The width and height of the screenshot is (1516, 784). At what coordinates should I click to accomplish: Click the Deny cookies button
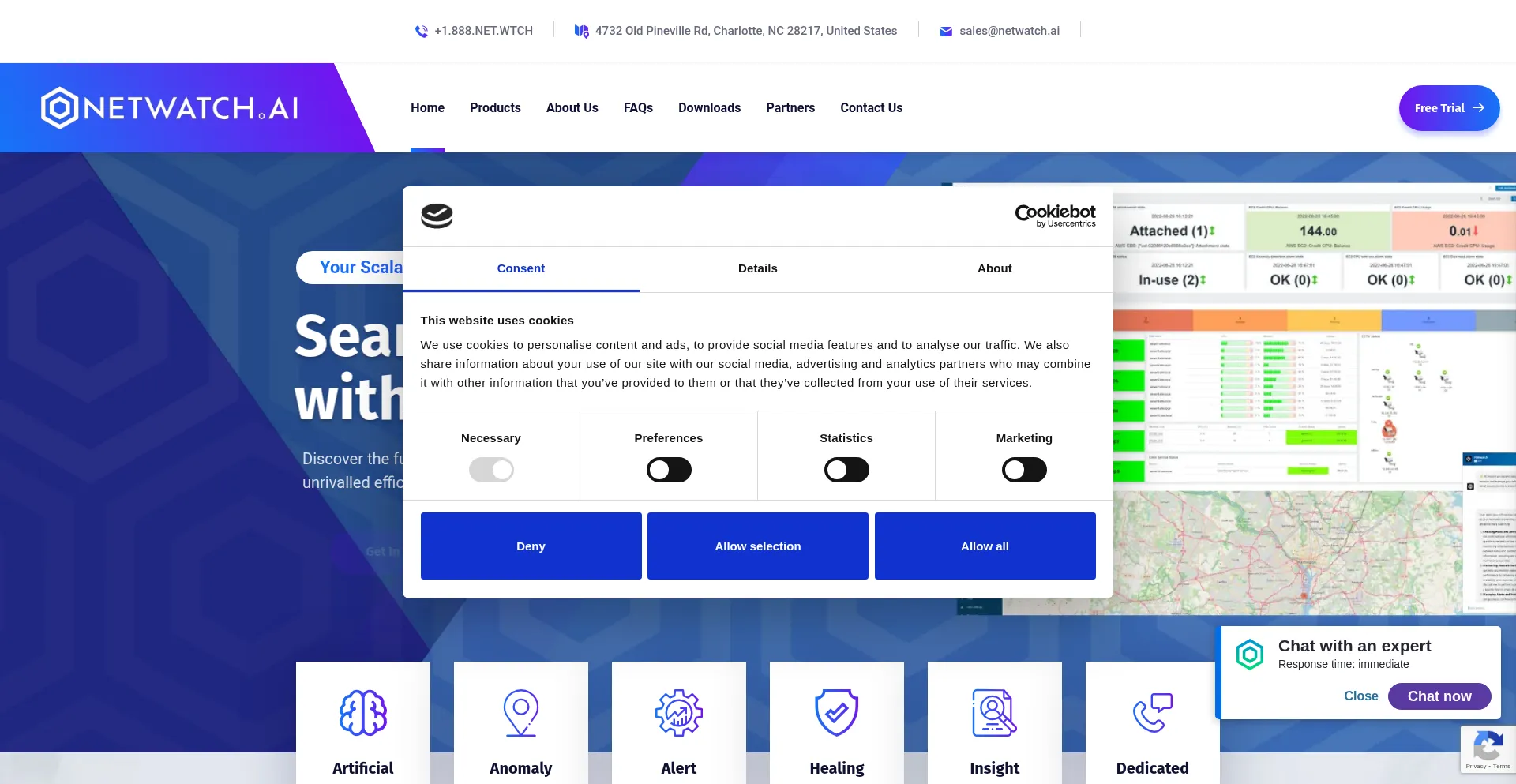531,546
